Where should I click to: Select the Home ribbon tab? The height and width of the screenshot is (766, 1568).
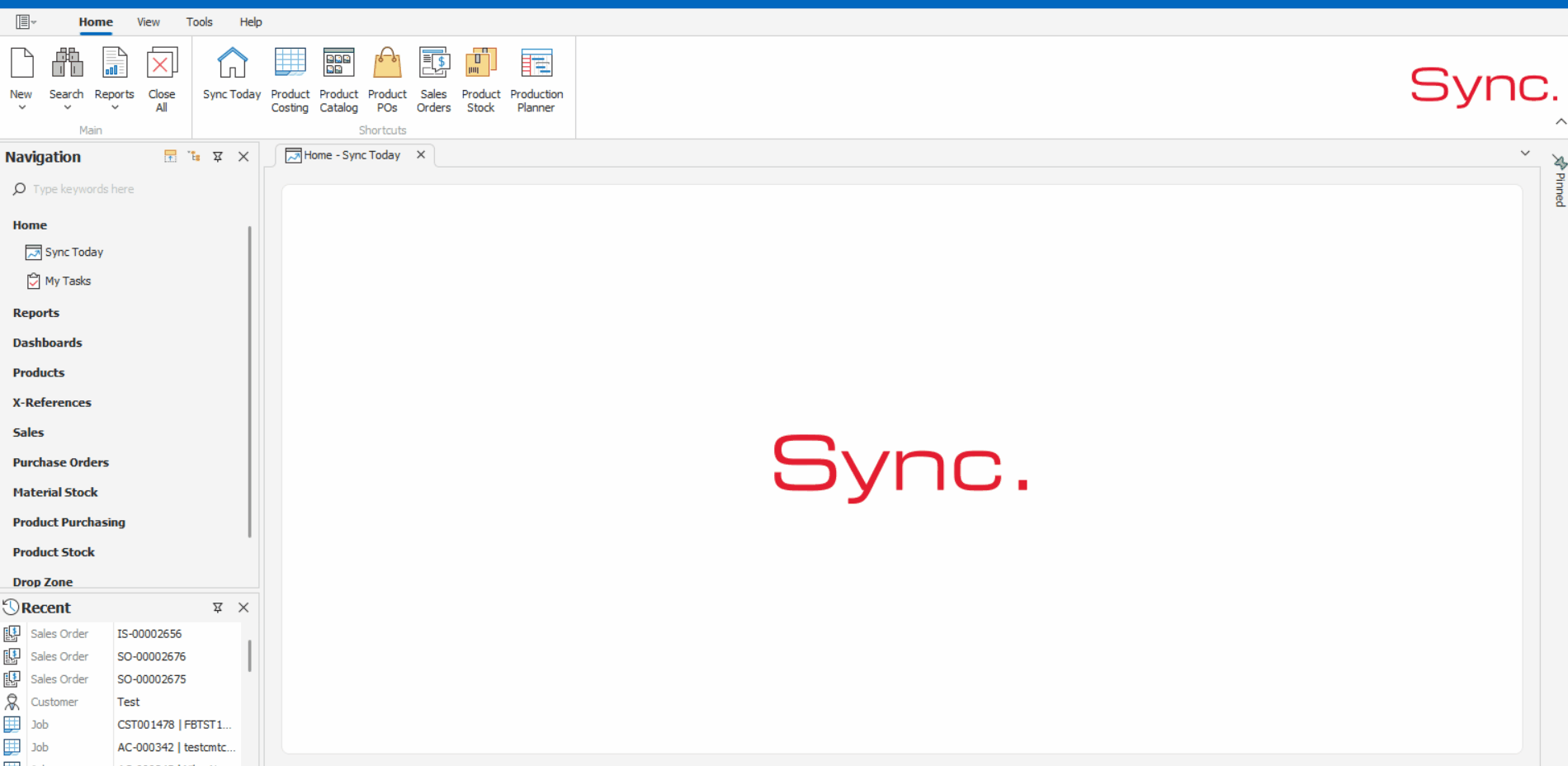point(96,22)
